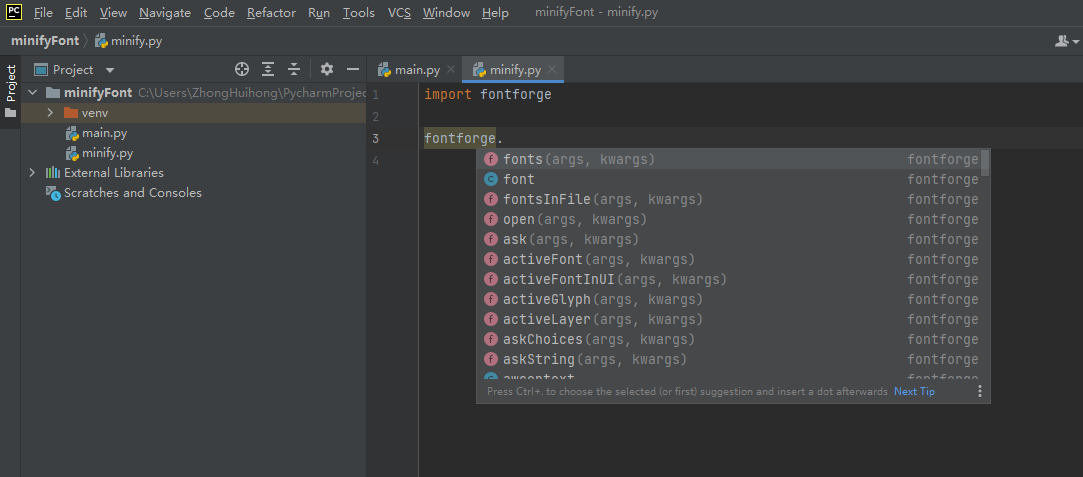Select activeLayer completion suggestion

pos(729,320)
